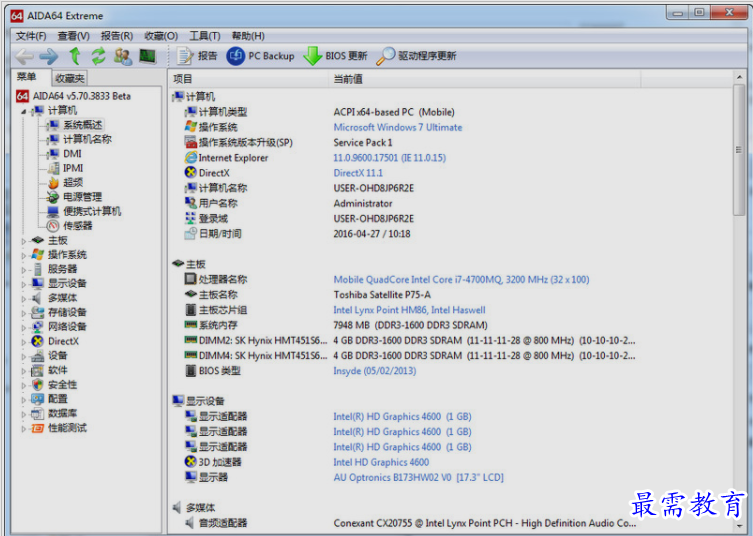The width and height of the screenshot is (753, 536).
Task: Select DMI tree item
Action: click(72, 154)
